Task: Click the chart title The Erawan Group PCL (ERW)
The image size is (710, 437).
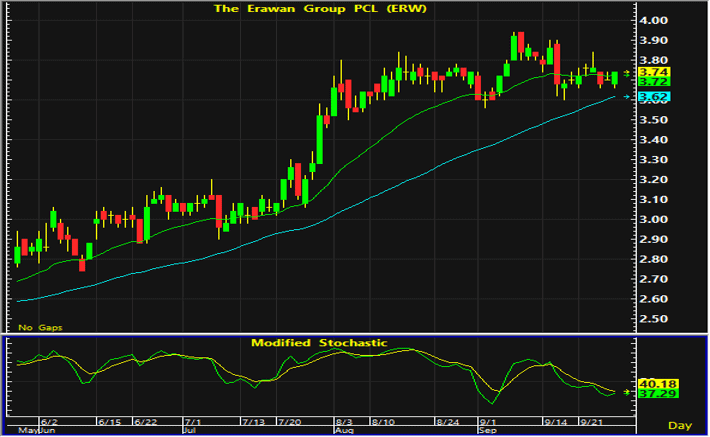Action: coord(320,9)
